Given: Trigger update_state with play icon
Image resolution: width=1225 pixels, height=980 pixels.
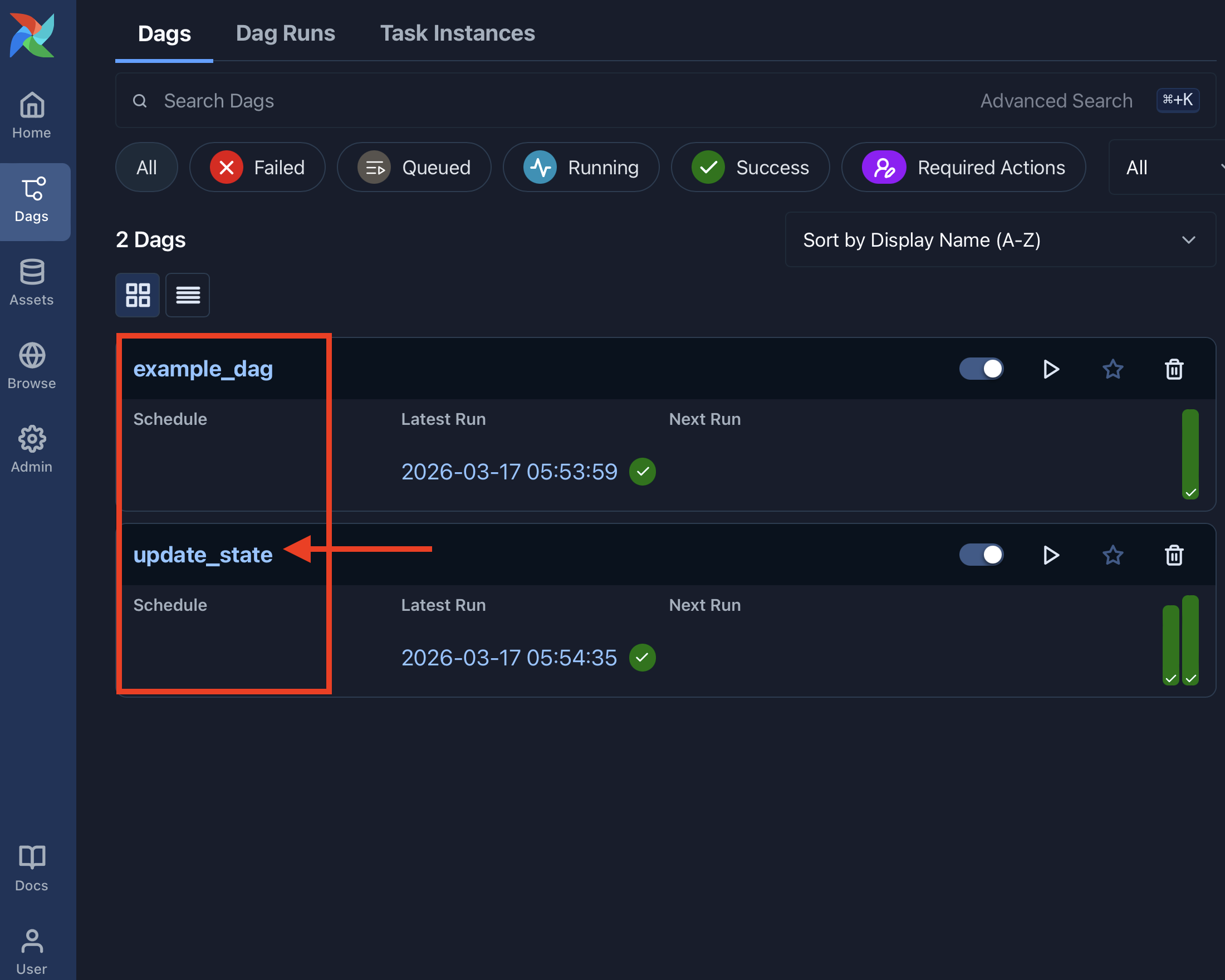Looking at the screenshot, I should click(x=1051, y=555).
